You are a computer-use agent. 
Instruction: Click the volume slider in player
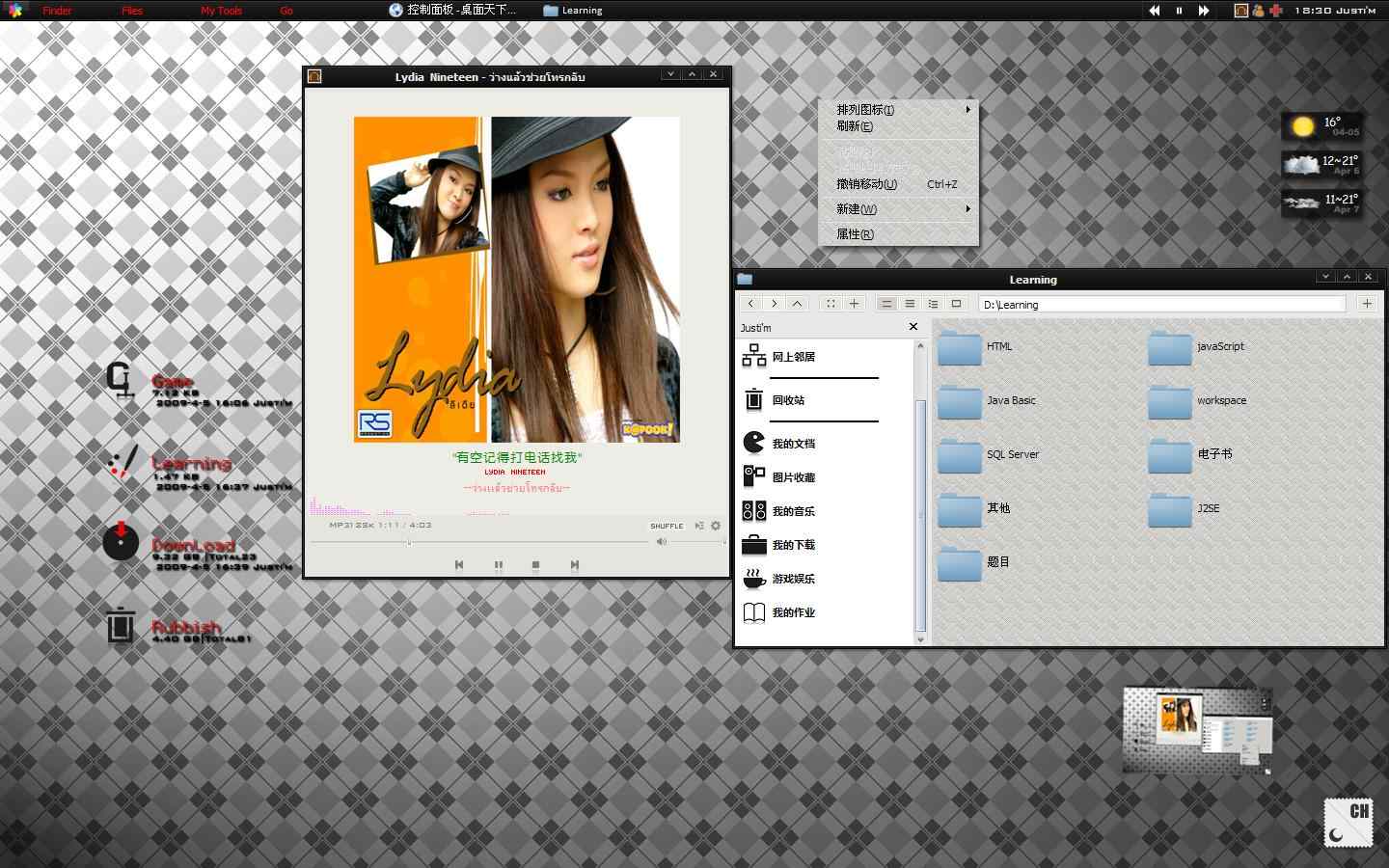(x=698, y=542)
